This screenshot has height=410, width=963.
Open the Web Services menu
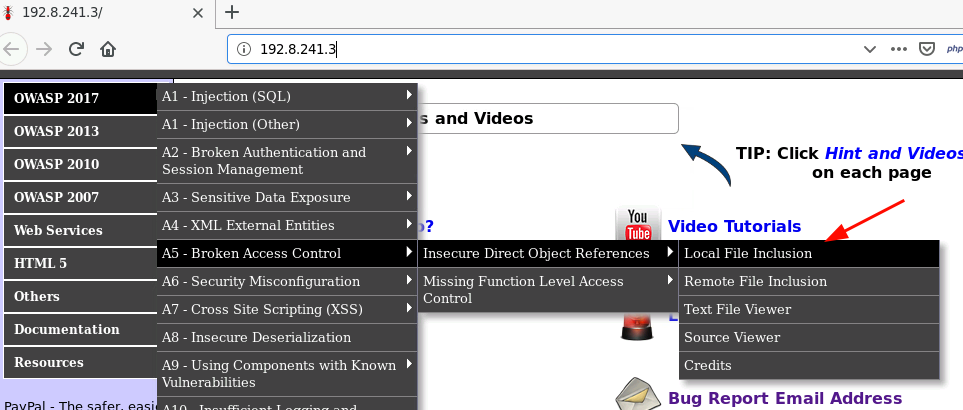click(80, 231)
